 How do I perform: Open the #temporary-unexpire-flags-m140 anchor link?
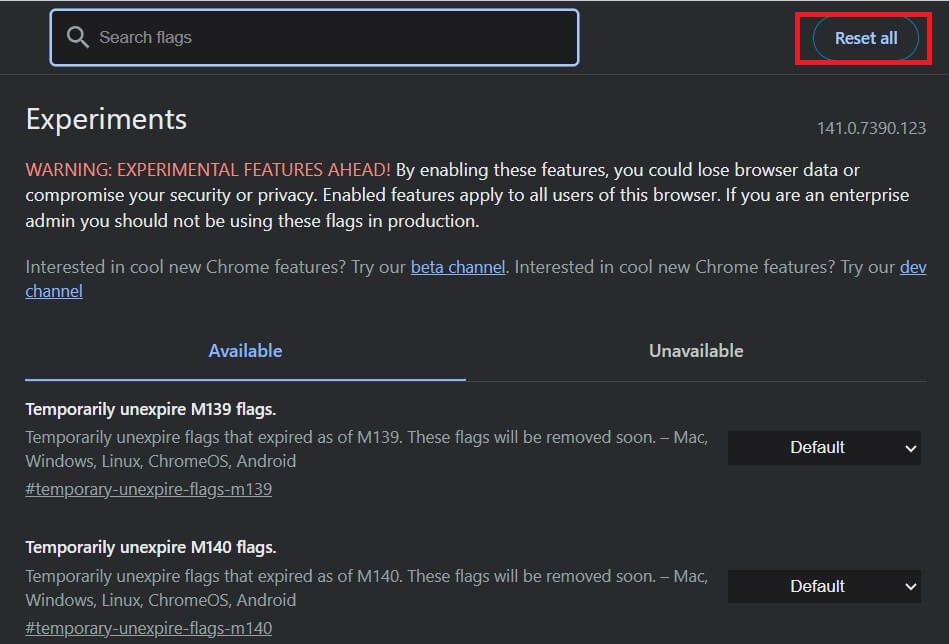148,628
